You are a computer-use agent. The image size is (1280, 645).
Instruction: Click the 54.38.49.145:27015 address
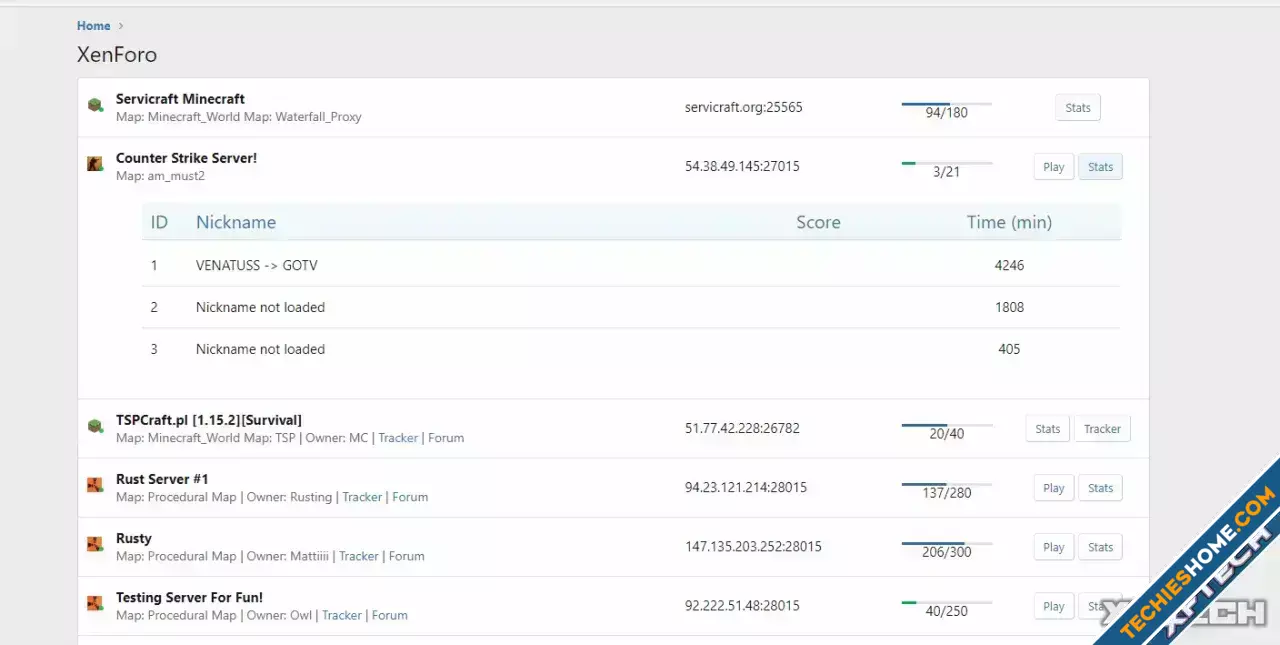tap(742, 166)
